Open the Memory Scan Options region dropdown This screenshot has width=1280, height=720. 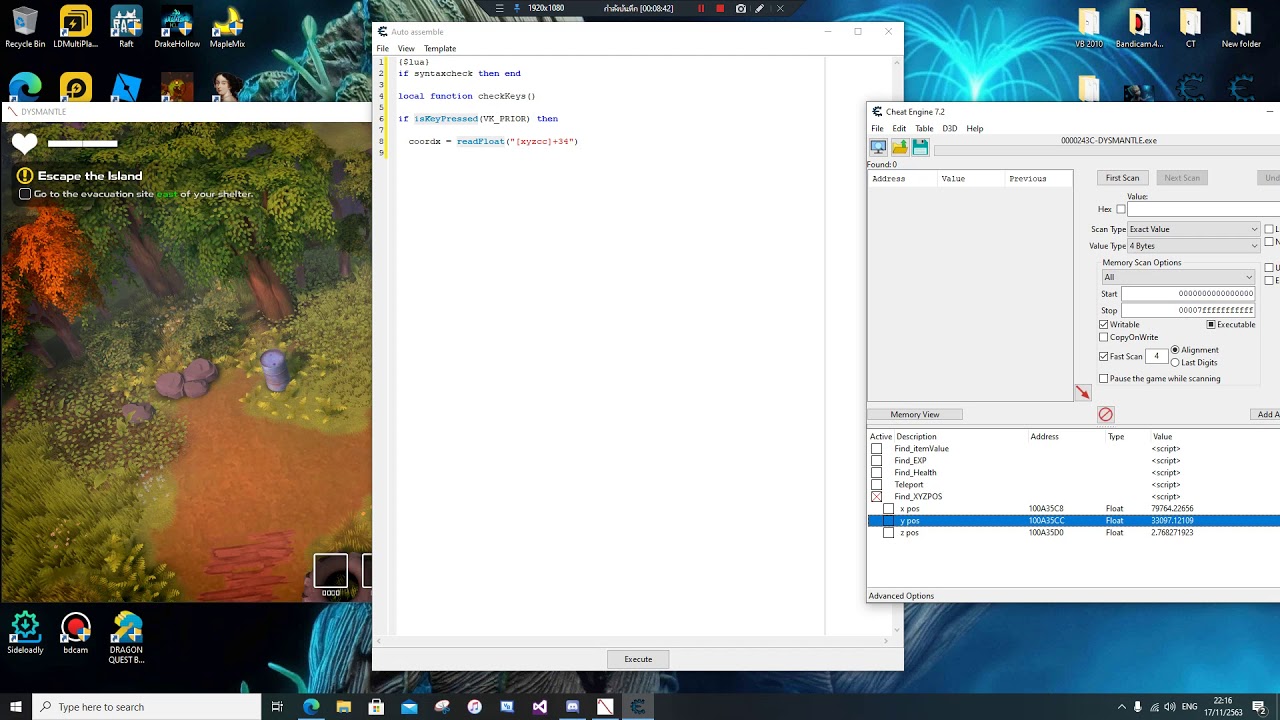pos(1178,277)
